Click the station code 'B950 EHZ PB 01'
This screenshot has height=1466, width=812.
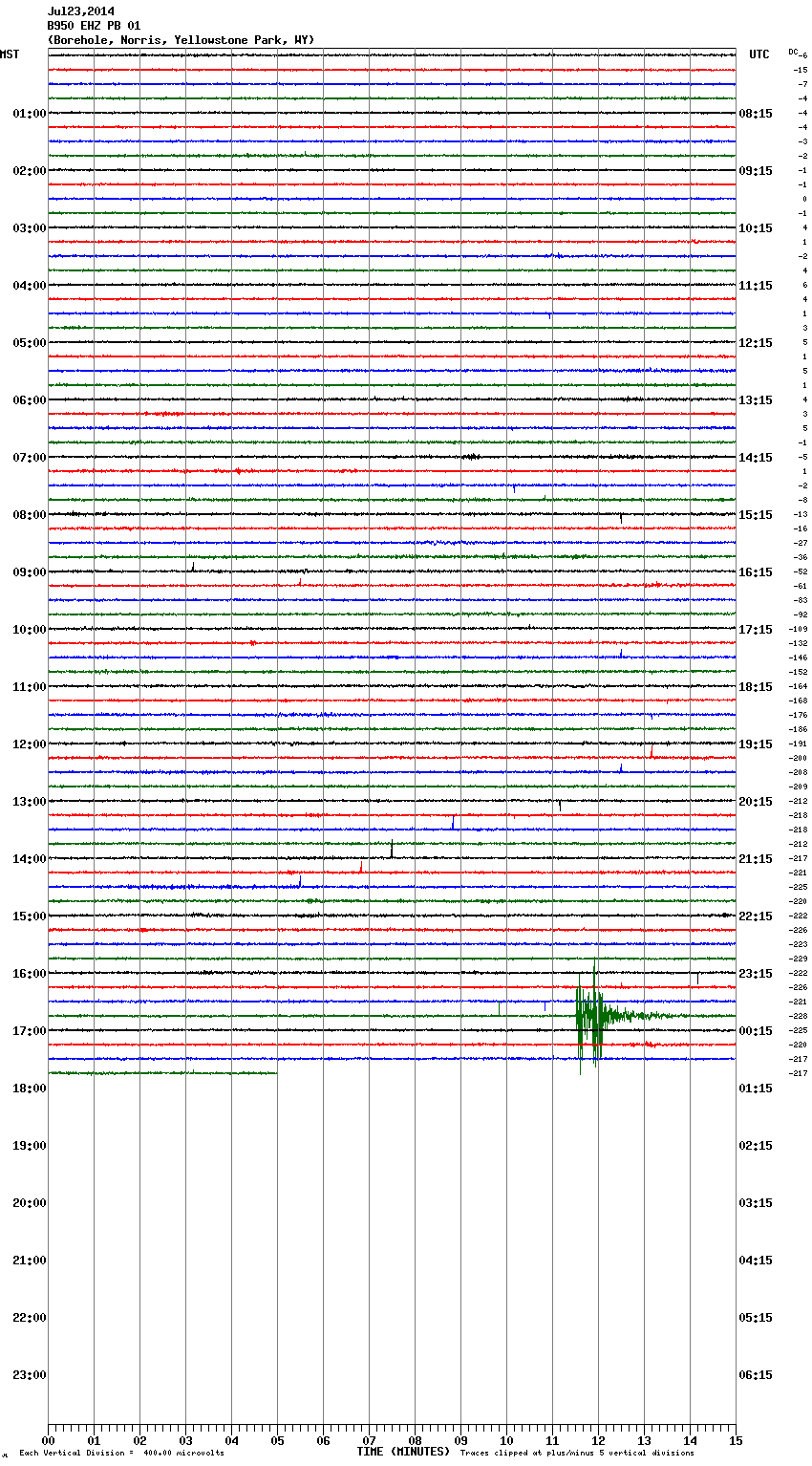pos(94,26)
